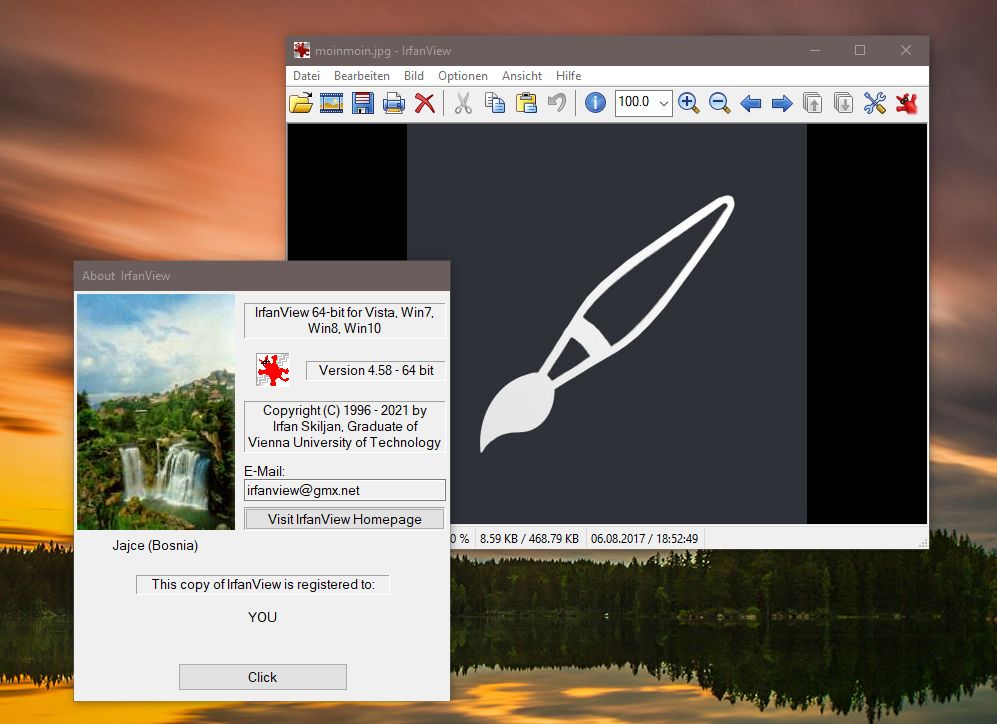Image resolution: width=997 pixels, height=724 pixels.
Task: Click the Print icon in toolbar
Action: coord(394,102)
